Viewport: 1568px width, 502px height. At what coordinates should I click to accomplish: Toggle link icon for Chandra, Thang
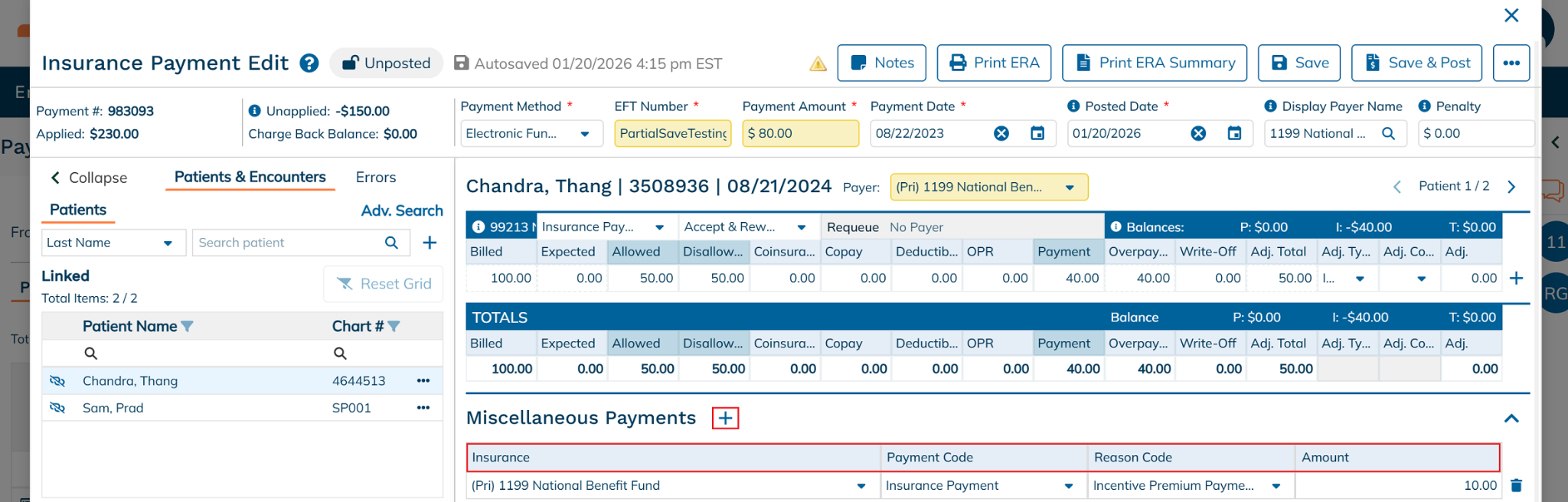(x=57, y=381)
